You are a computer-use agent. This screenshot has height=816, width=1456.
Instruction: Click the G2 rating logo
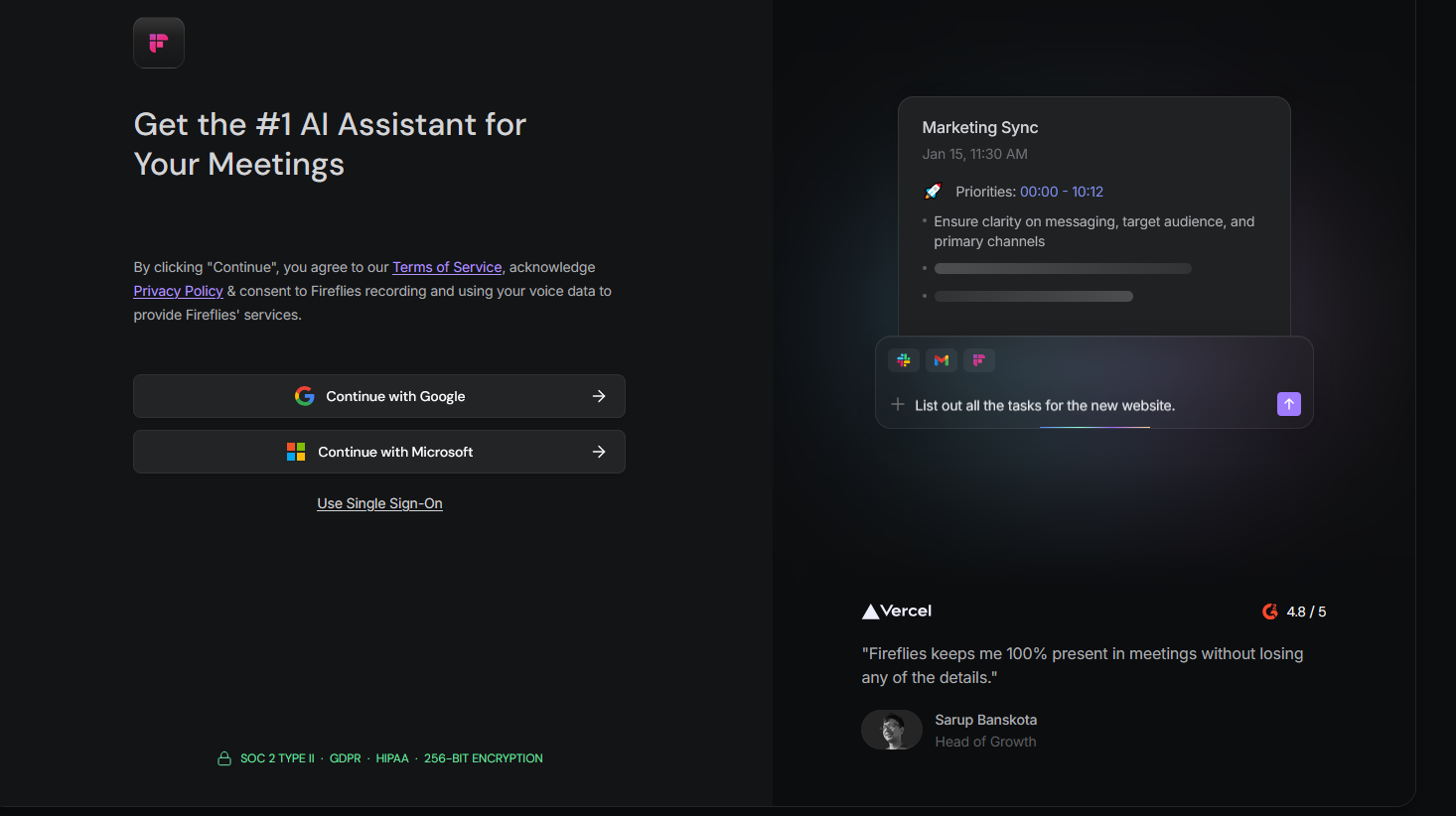click(x=1270, y=612)
